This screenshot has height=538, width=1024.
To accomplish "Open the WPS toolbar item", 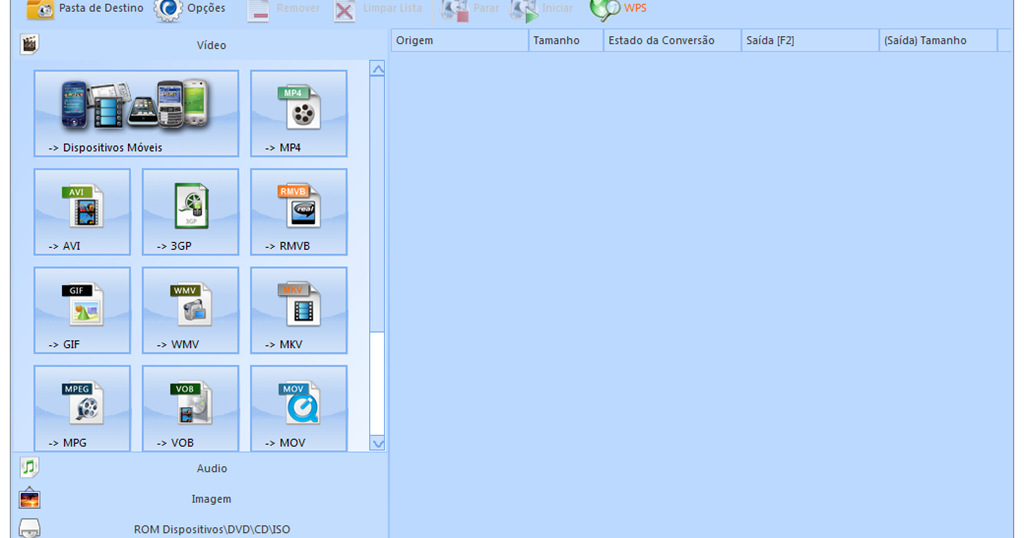I will tap(617, 9).
